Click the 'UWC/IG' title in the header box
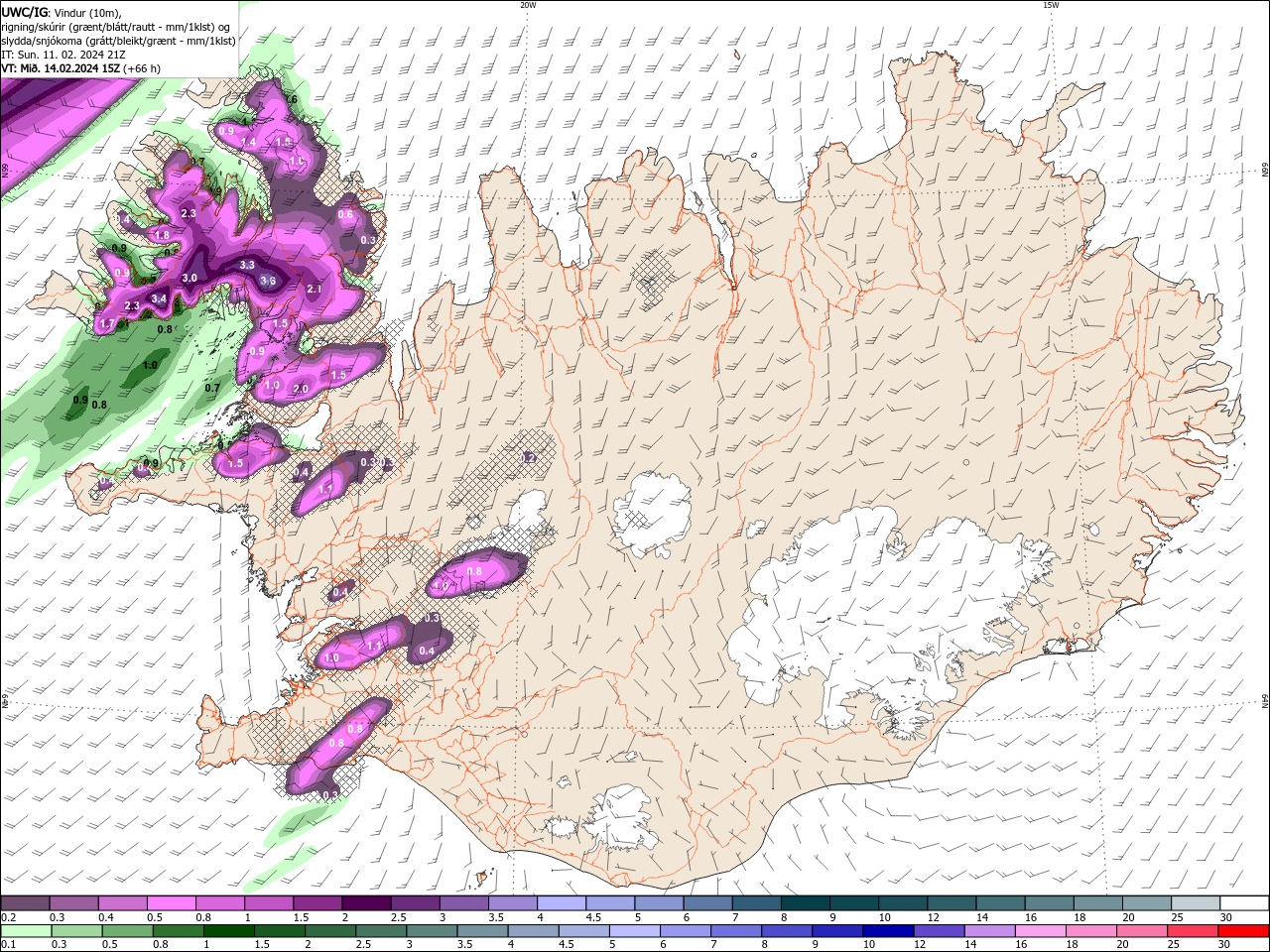 tap(24, 12)
